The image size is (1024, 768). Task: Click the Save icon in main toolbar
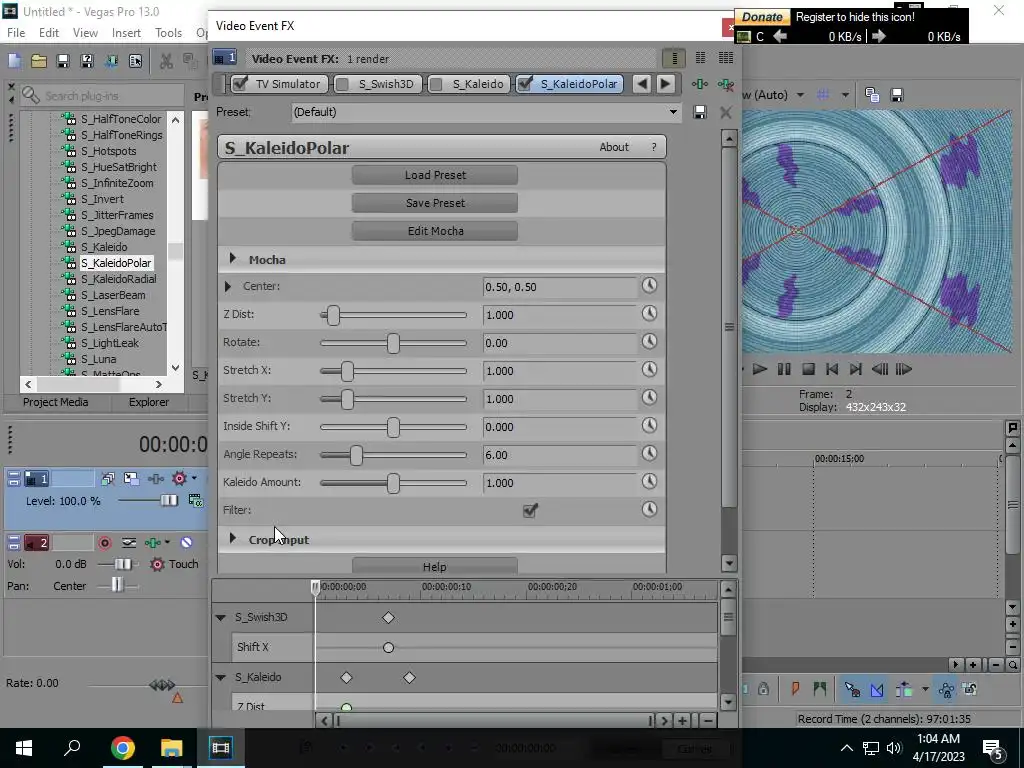pos(63,61)
